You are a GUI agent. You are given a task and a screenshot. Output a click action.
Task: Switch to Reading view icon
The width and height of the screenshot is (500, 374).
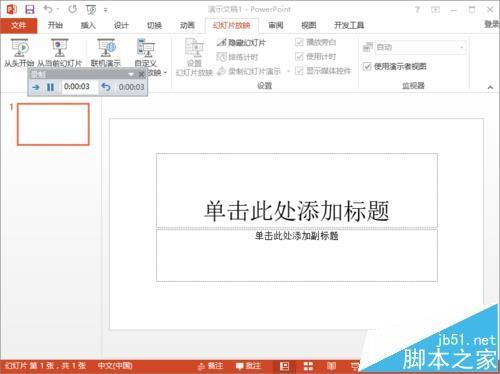(x=331, y=366)
